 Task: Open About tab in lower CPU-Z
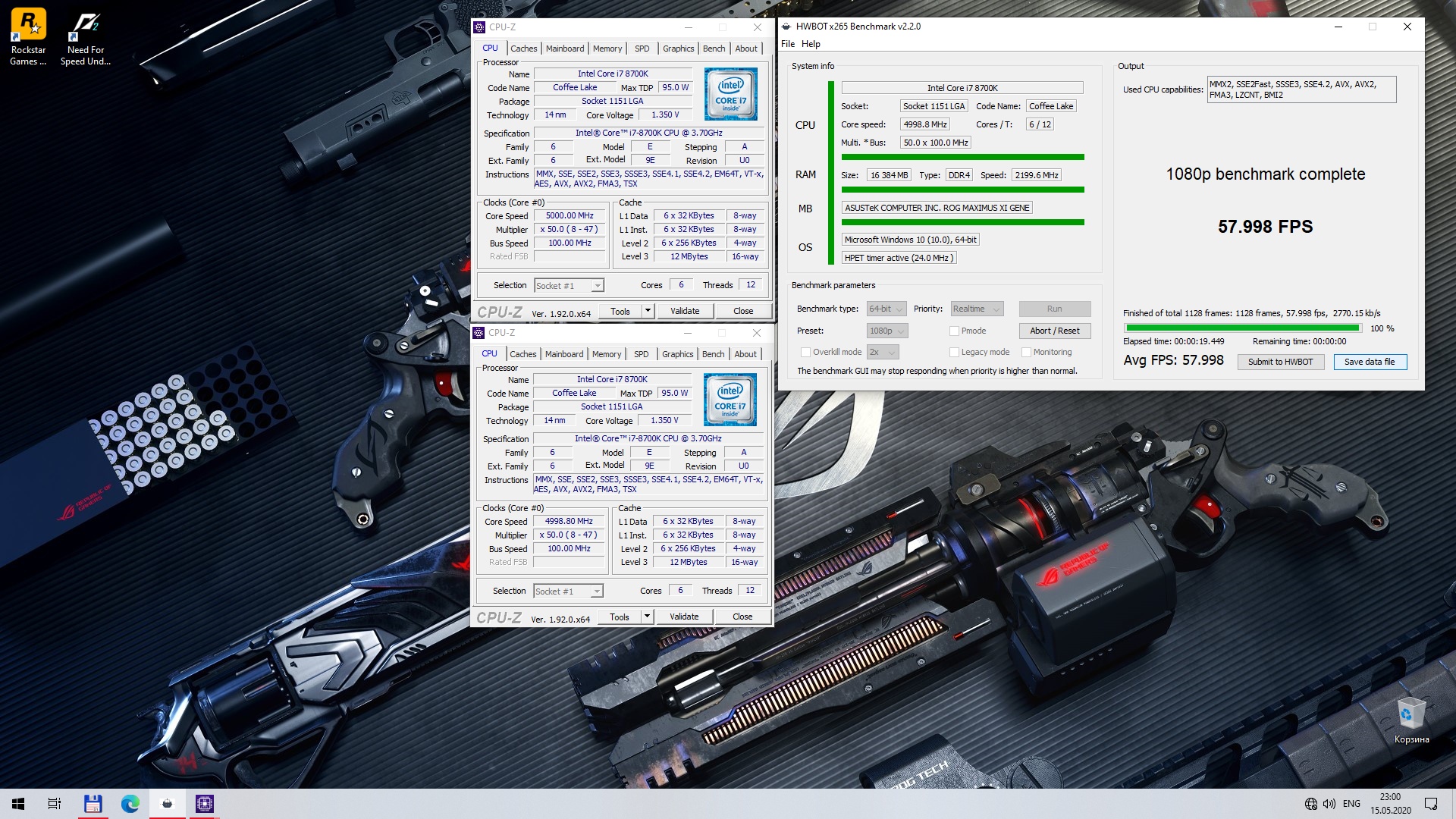pos(745,354)
